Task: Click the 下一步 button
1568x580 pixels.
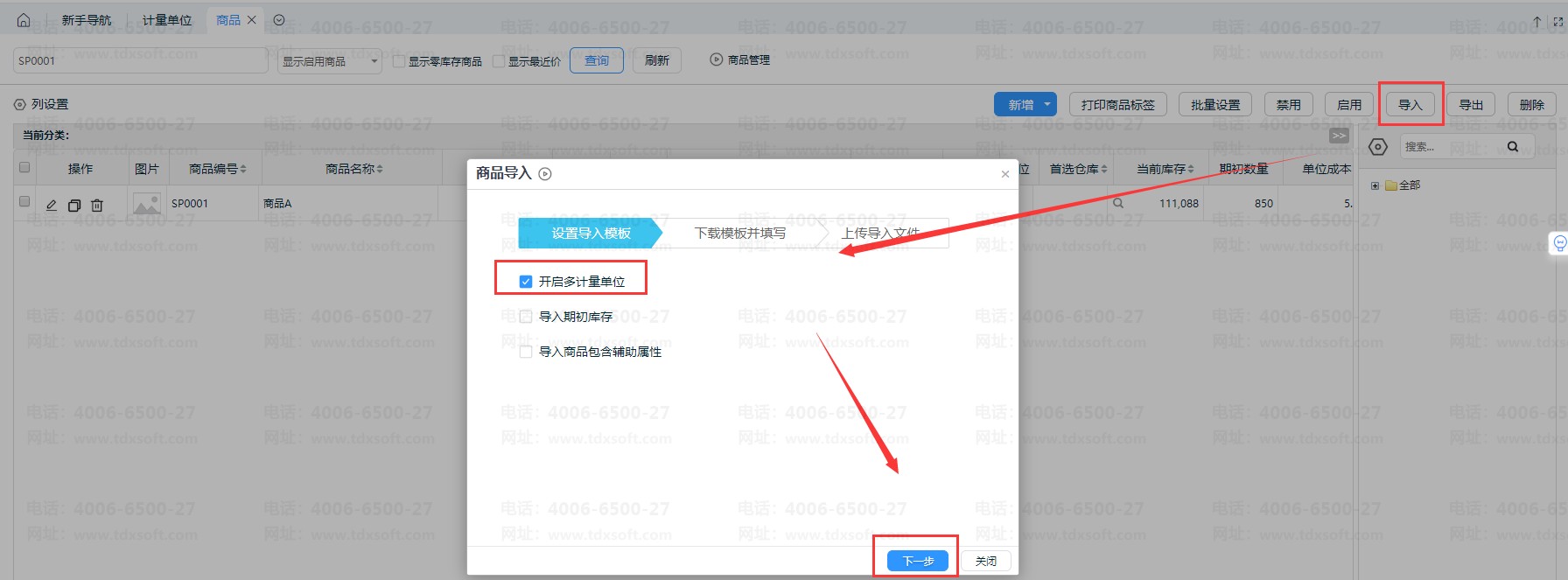Action: [x=918, y=561]
